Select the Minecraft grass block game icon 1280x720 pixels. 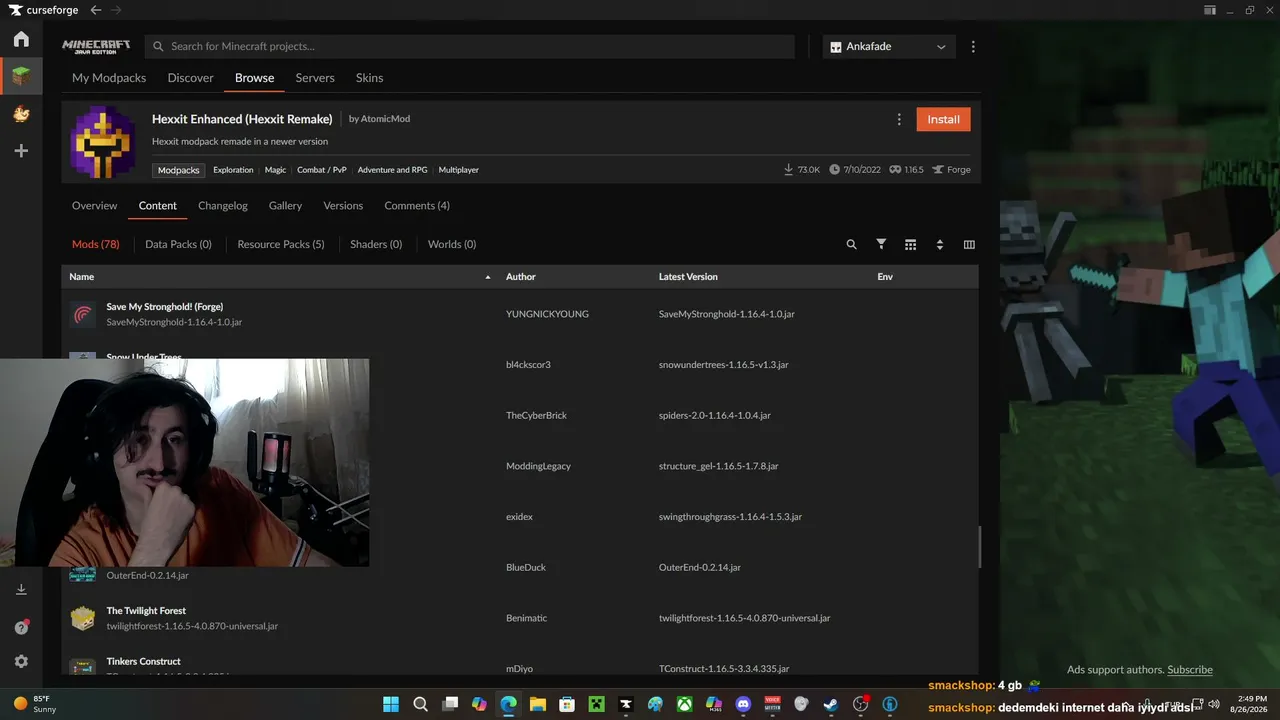click(x=21, y=76)
